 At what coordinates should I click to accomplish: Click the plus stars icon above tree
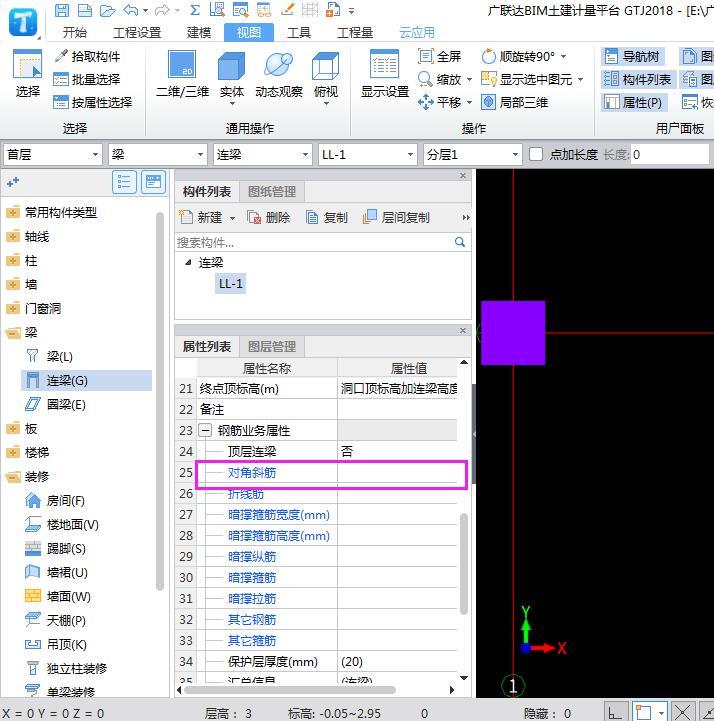[x=13, y=182]
